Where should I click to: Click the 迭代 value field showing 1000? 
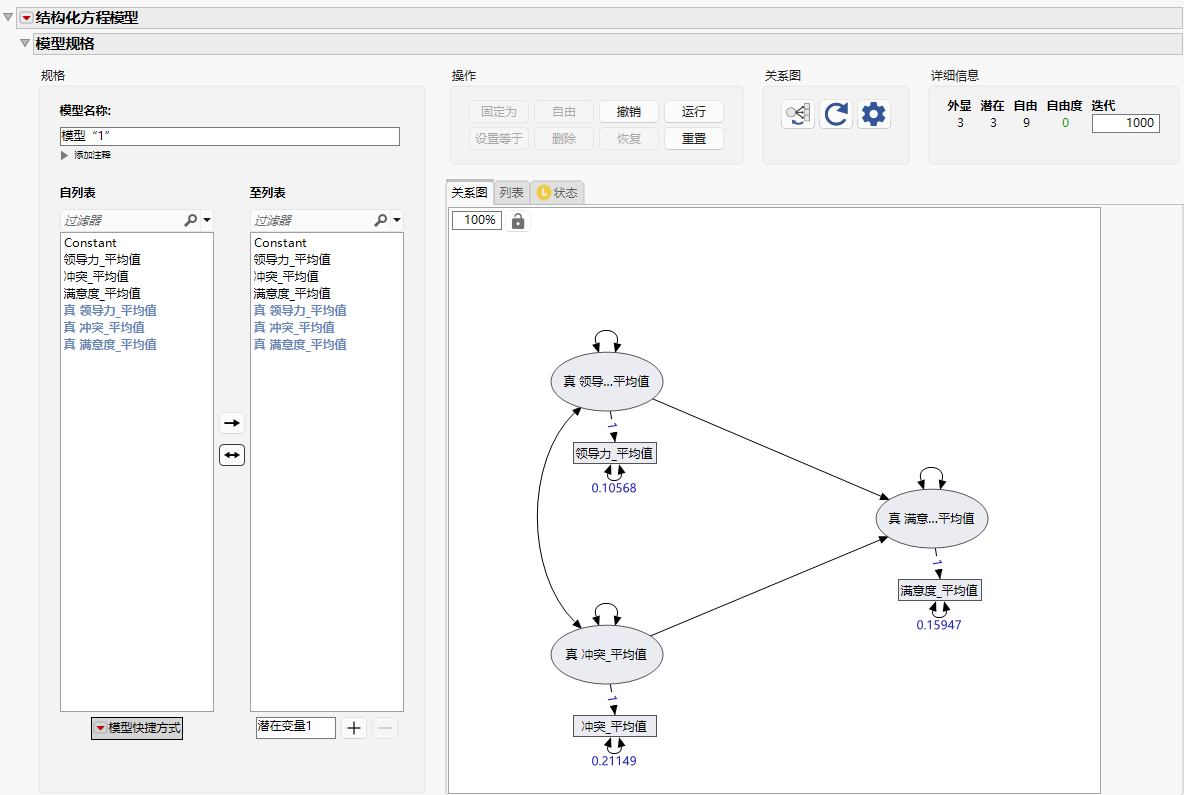click(x=1125, y=123)
